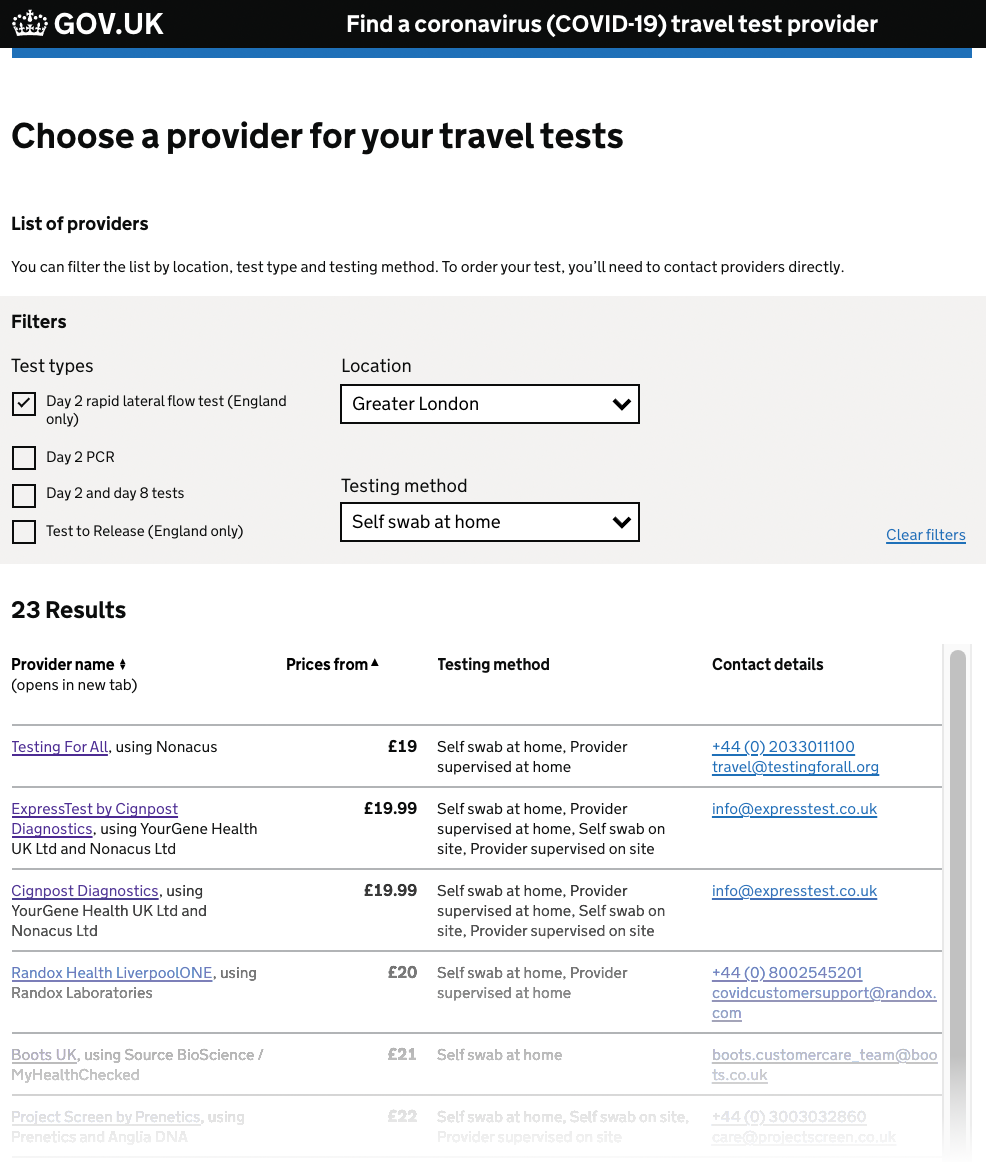Open the Location dropdown

(x=489, y=404)
